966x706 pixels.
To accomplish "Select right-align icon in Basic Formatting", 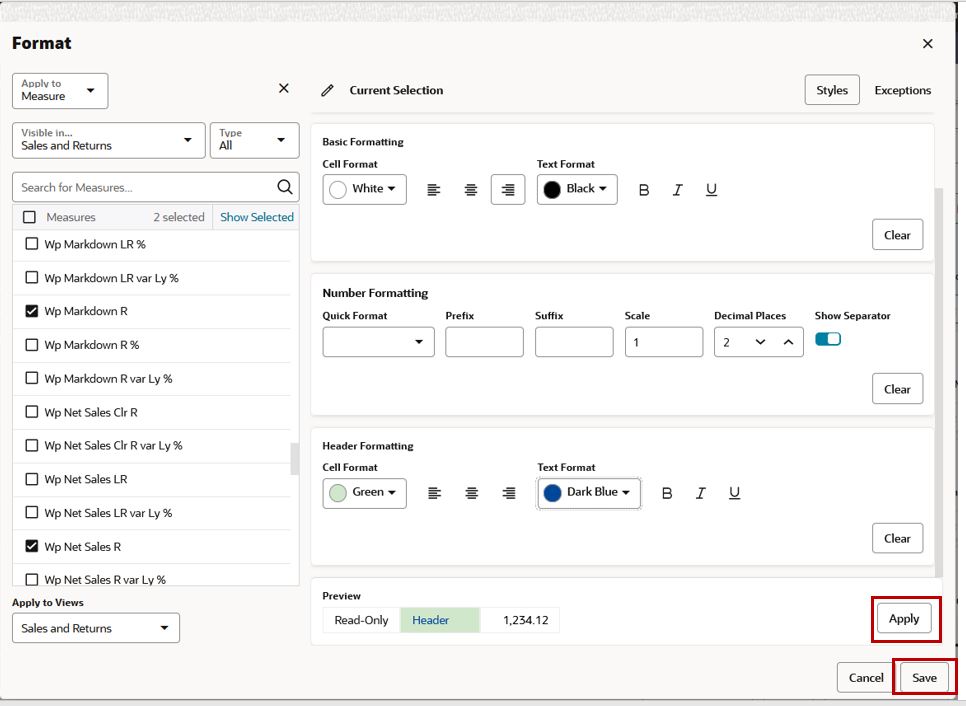I will (x=508, y=190).
